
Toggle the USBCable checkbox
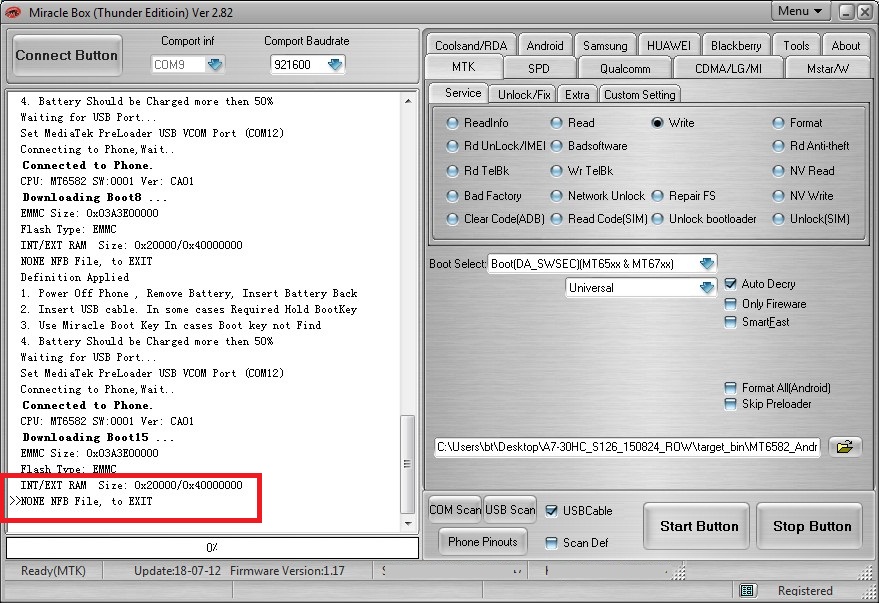(552, 511)
